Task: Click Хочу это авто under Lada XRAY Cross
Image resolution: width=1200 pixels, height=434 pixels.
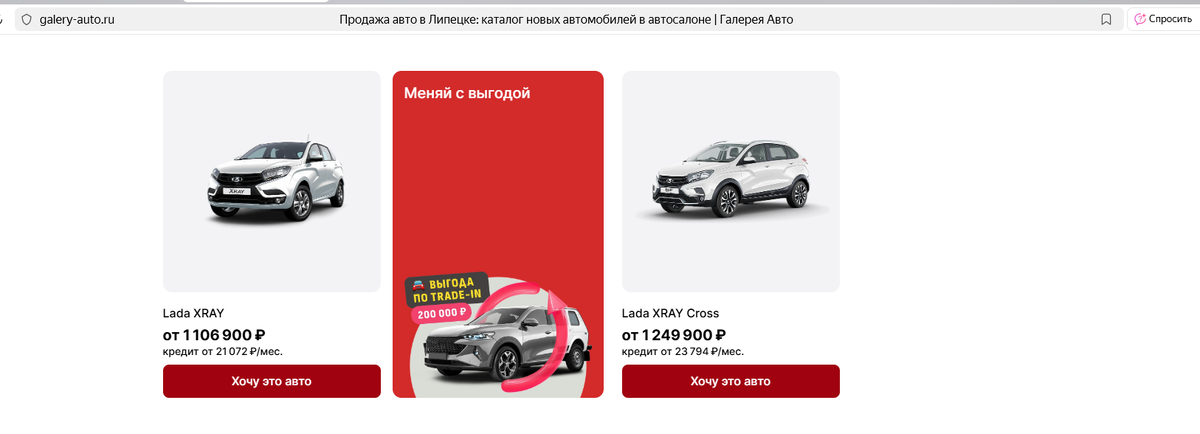Action: click(x=731, y=381)
